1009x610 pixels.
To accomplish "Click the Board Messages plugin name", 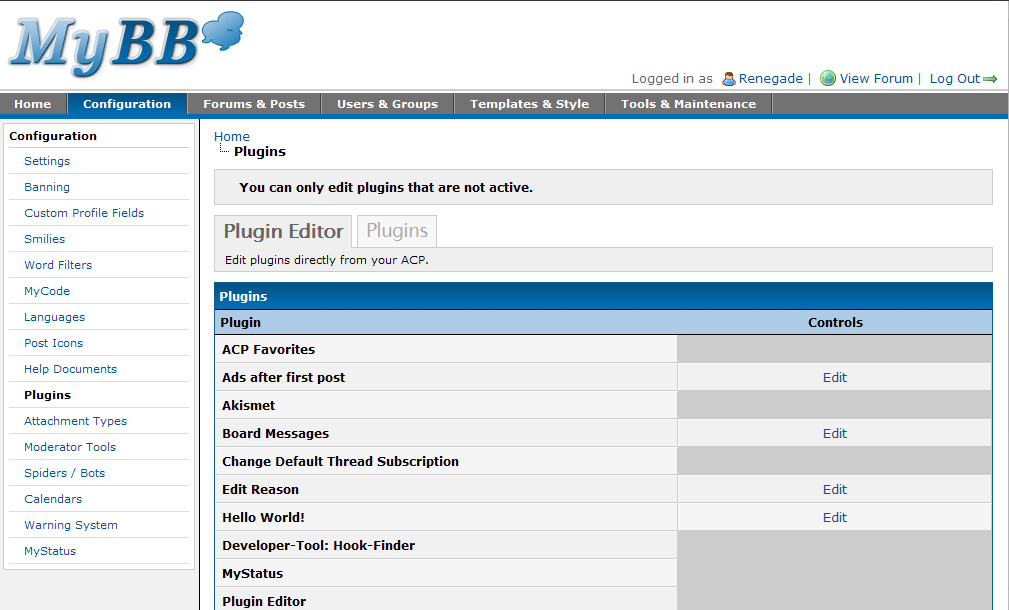I will tap(275, 434).
